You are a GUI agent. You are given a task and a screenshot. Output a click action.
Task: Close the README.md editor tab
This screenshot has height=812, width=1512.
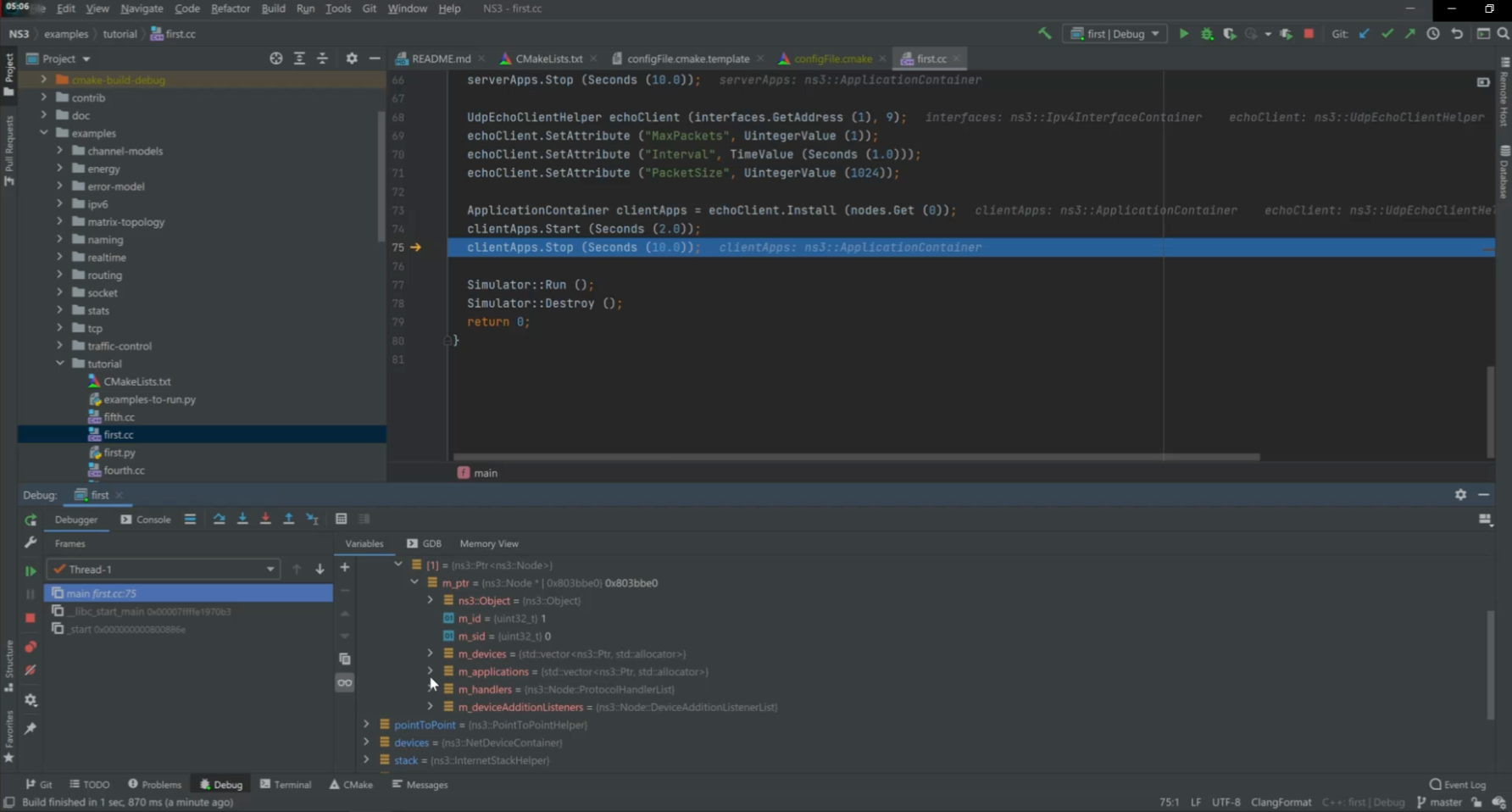pos(481,58)
